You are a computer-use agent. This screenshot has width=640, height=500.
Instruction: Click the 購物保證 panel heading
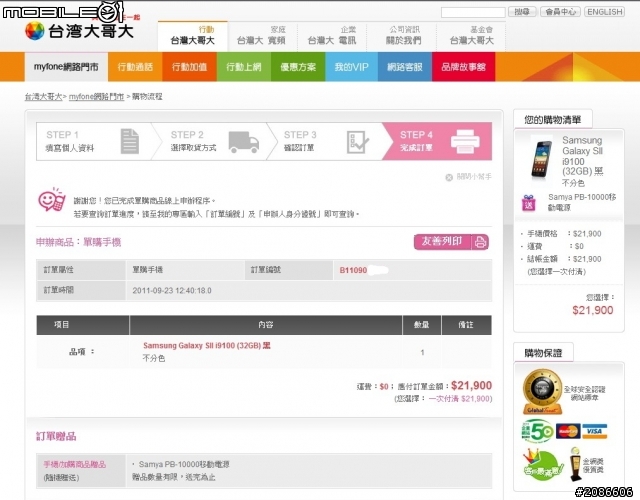tap(543, 353)
